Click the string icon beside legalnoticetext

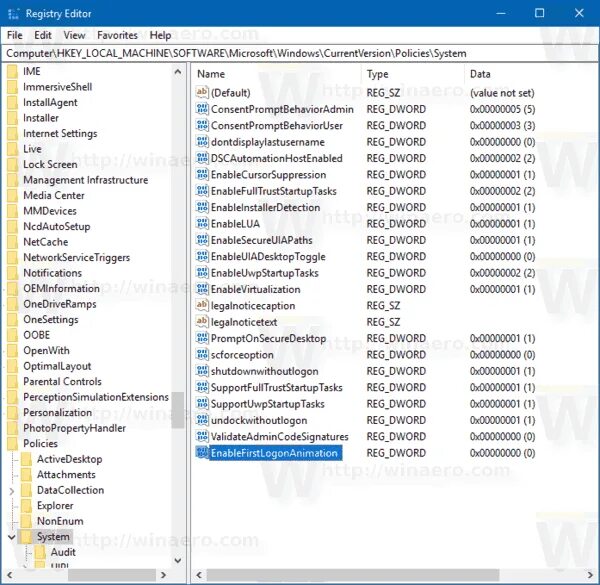tap(202, 322)
